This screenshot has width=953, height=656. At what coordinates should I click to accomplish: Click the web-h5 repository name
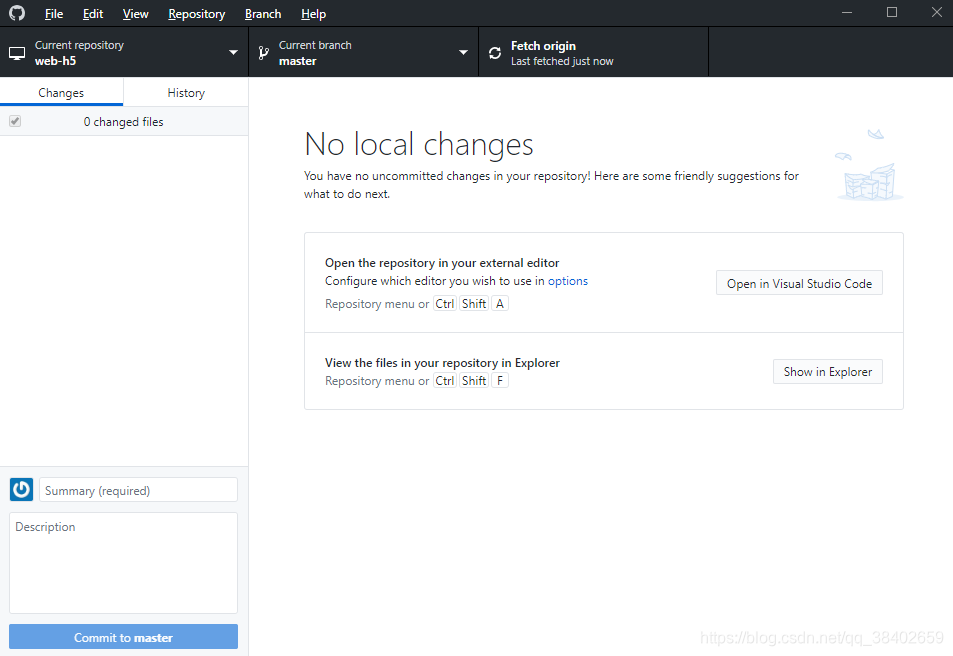[55, 61]
